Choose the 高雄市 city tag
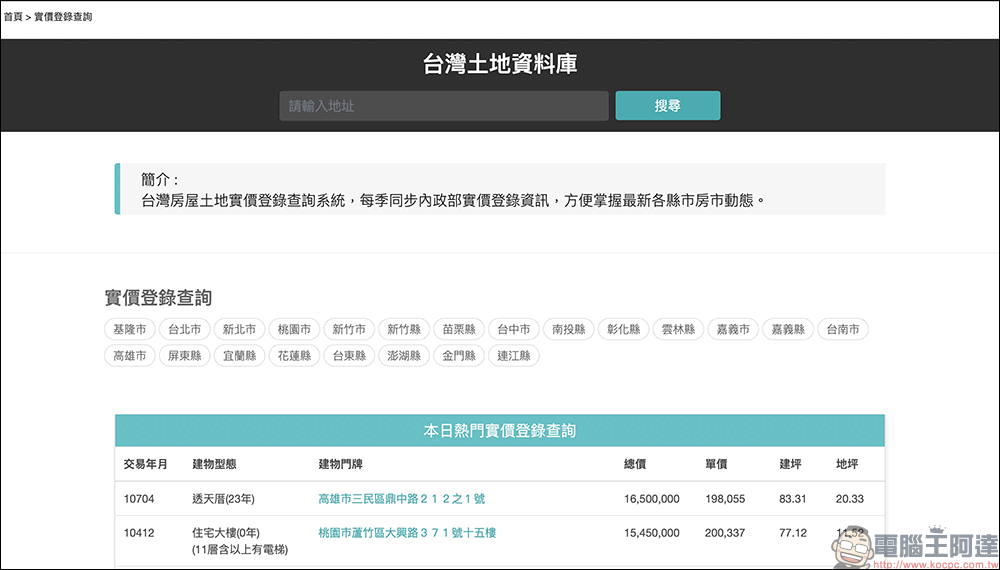This screenshot has width=1000, height=570. pos(130,355)
